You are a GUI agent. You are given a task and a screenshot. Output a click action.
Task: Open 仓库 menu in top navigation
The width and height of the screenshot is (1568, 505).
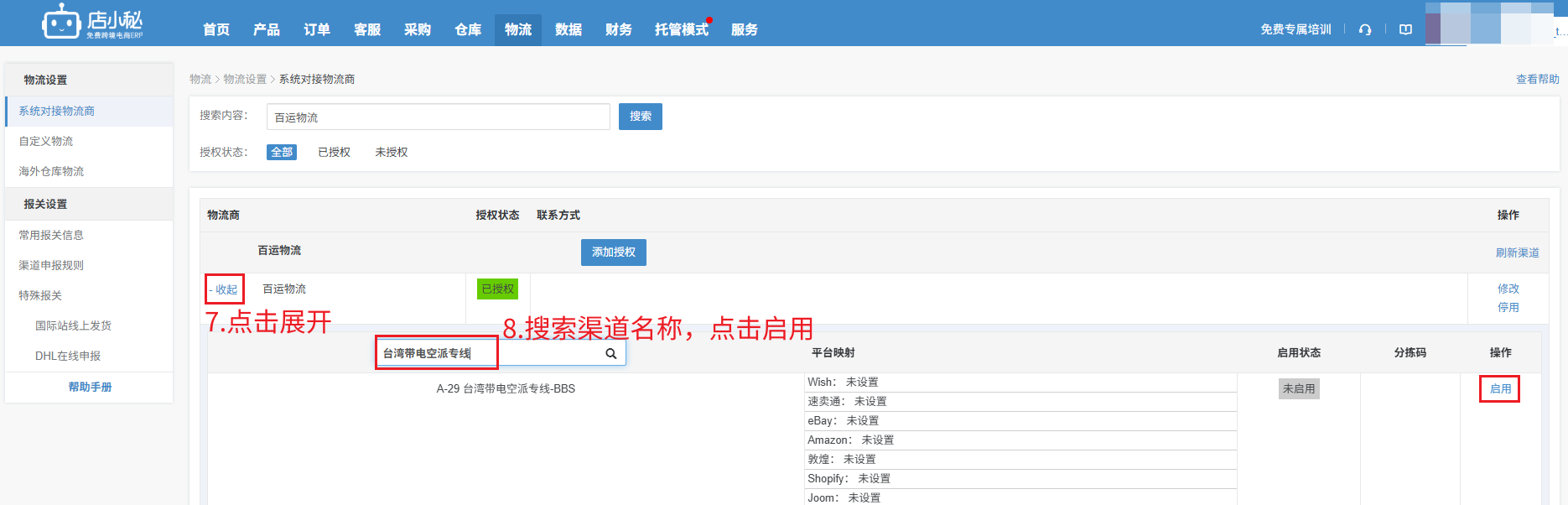[x=468, y=29]
